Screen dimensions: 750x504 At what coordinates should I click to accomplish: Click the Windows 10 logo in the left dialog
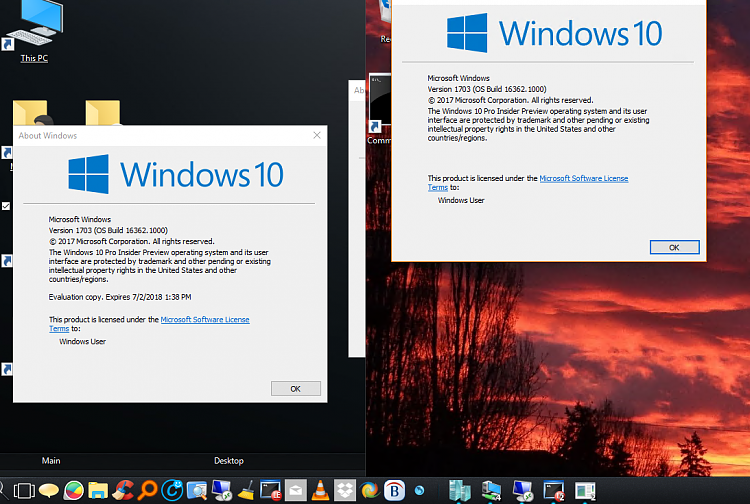pyautogui.click(x=176, y=174)
